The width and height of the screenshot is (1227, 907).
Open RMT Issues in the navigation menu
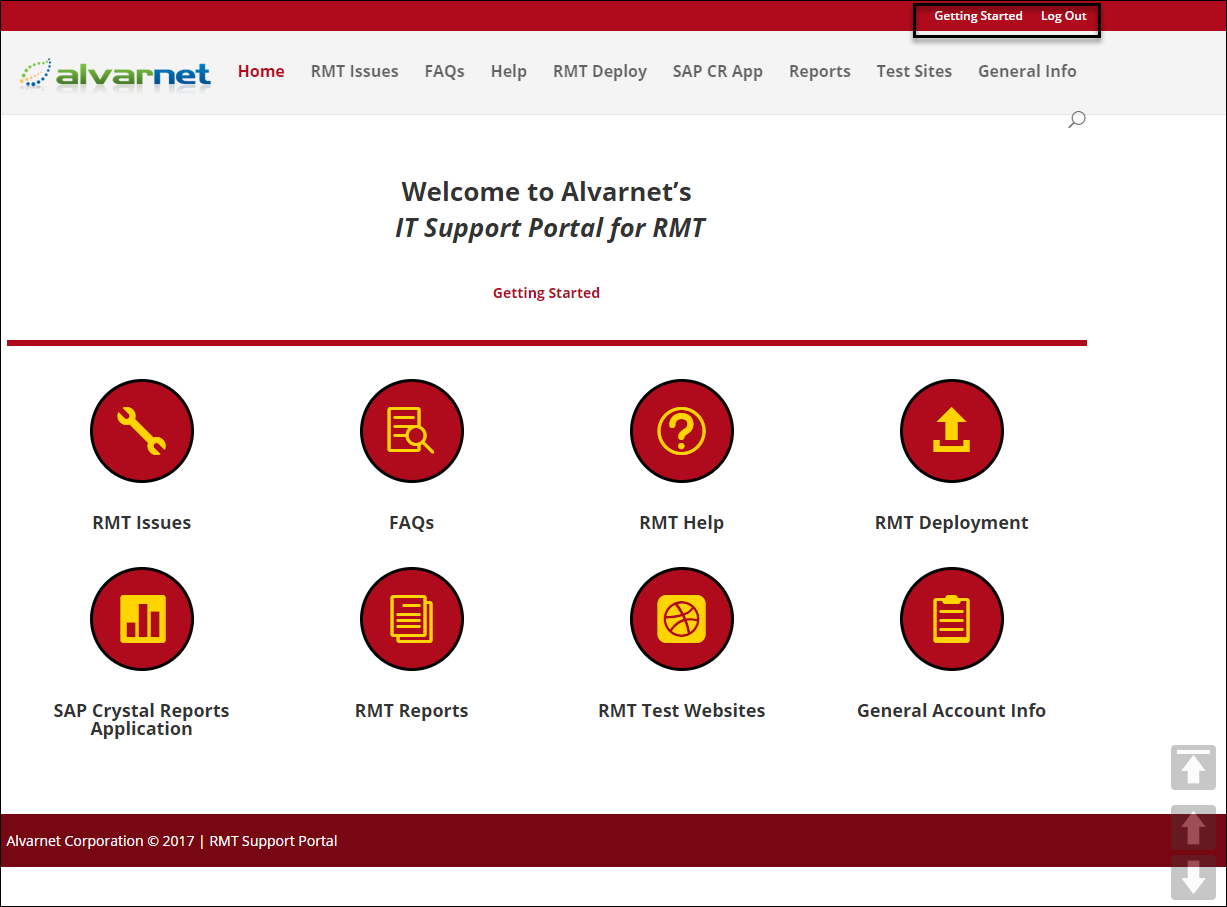click(355, 71)
